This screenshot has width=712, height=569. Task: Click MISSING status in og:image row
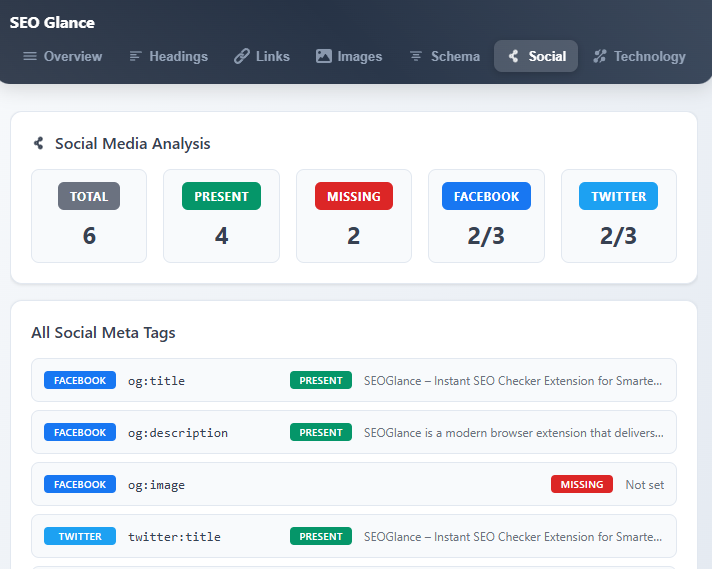tap(582, 485)
